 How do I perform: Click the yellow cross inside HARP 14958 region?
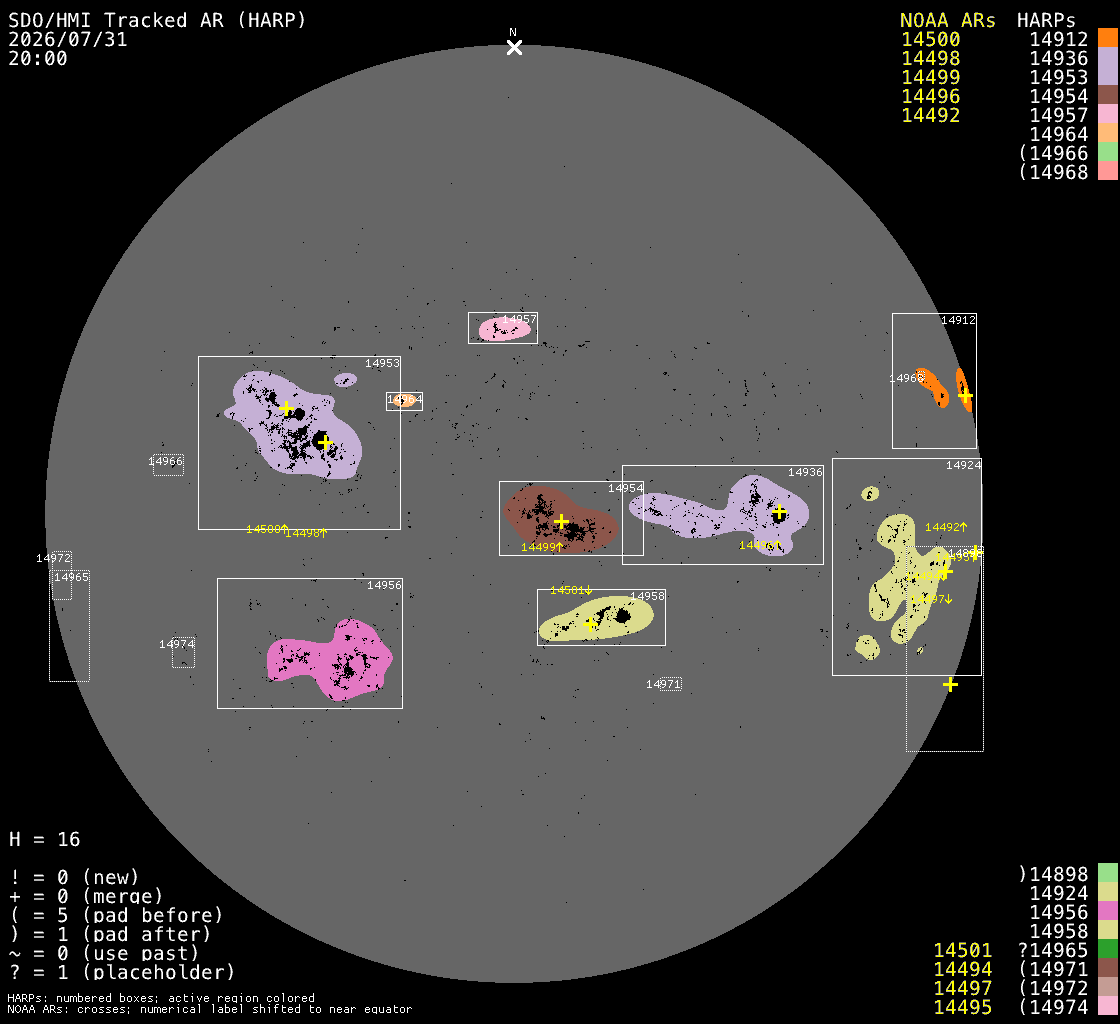[x=590, y=625]
